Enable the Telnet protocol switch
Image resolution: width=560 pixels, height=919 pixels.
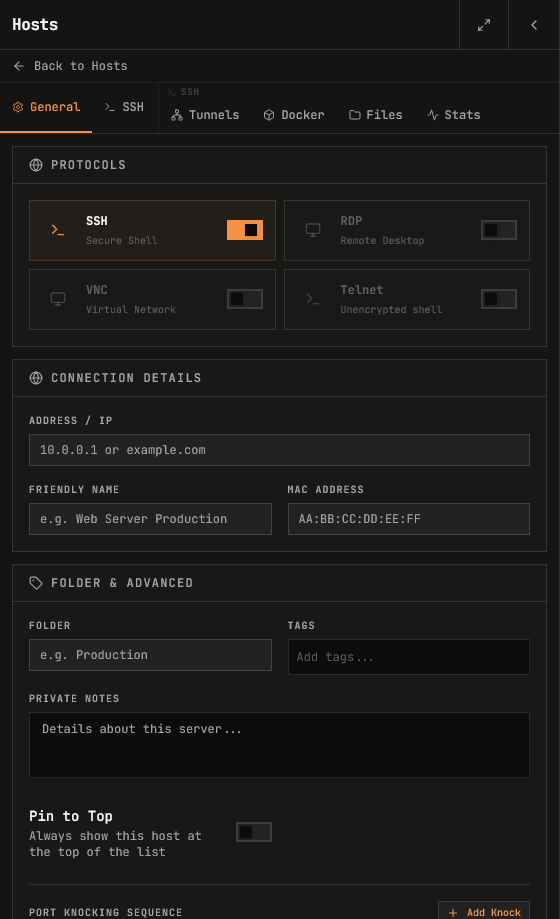point(499,299)
